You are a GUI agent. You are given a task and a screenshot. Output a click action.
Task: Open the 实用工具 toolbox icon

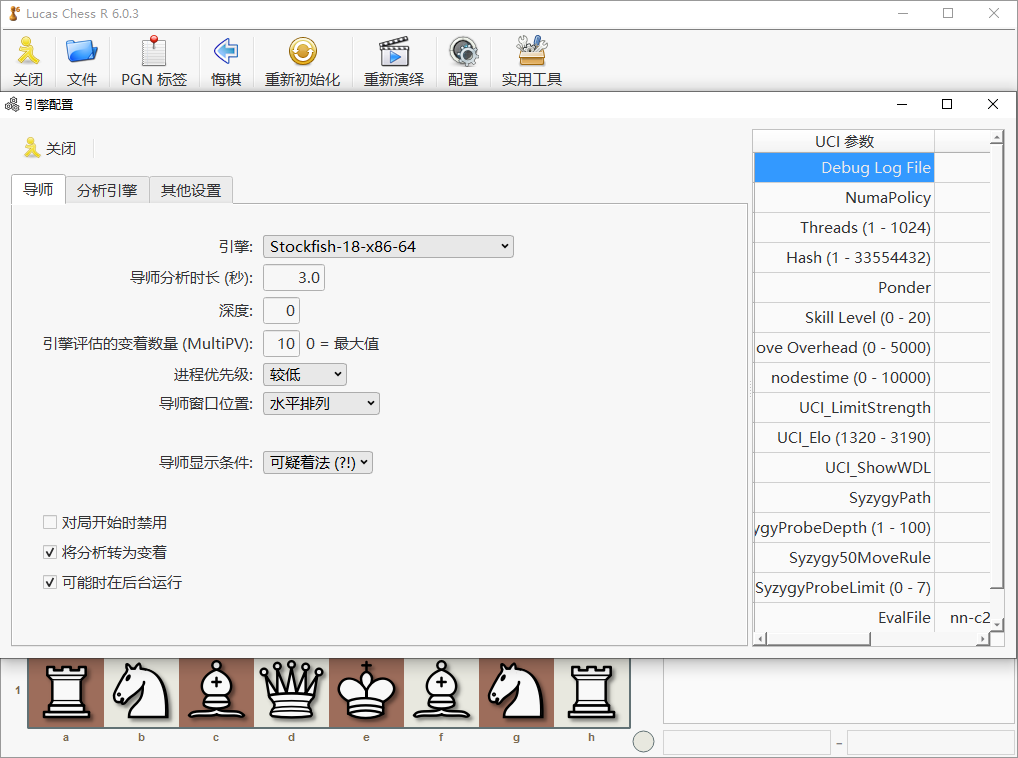pyautogui.click(x=532, y=52)
